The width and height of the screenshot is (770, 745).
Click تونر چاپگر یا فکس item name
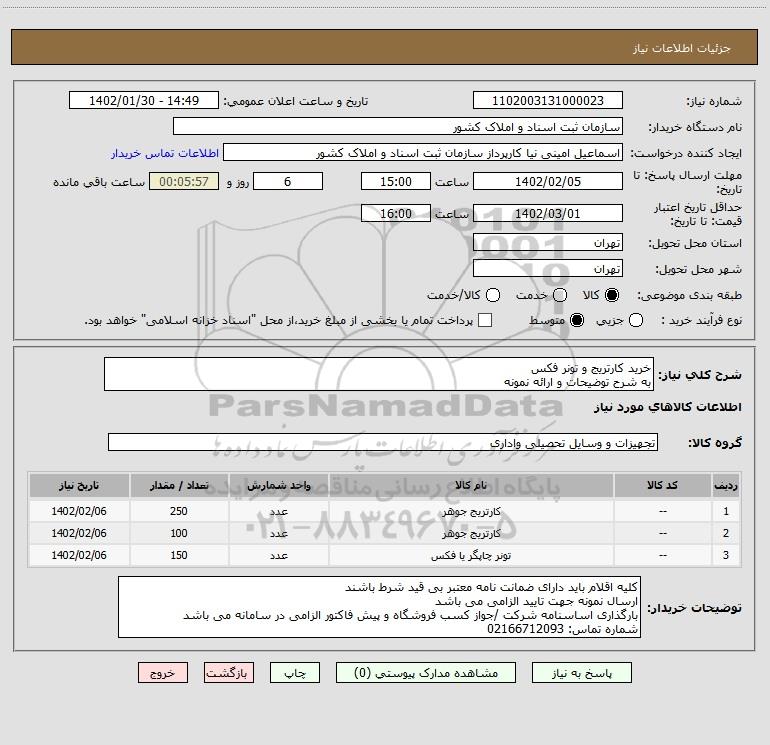tap(471, 555)
